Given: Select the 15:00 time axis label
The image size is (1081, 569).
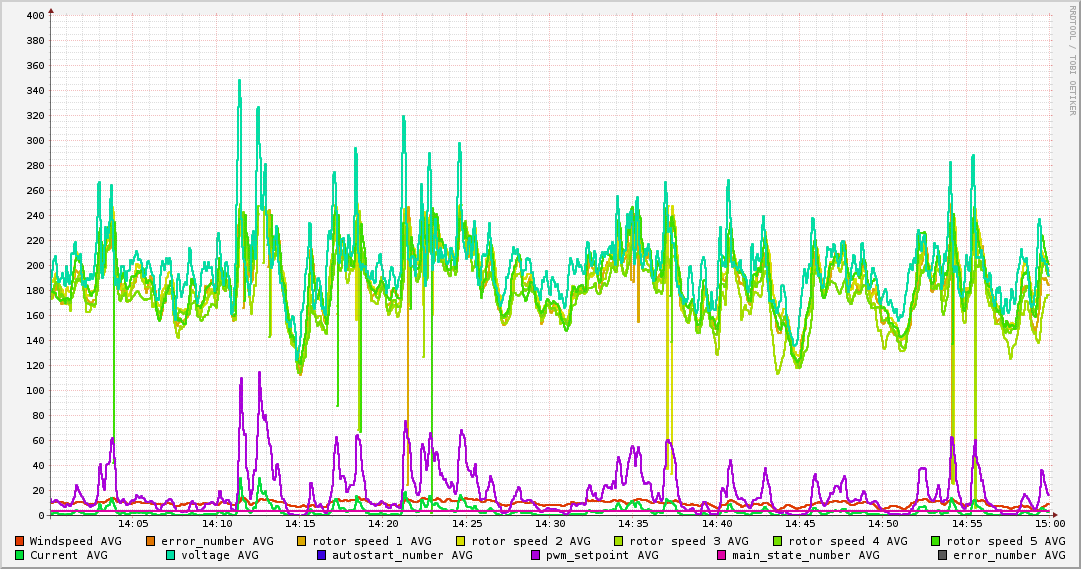Looking at the screenshot, I should 1050,524.
